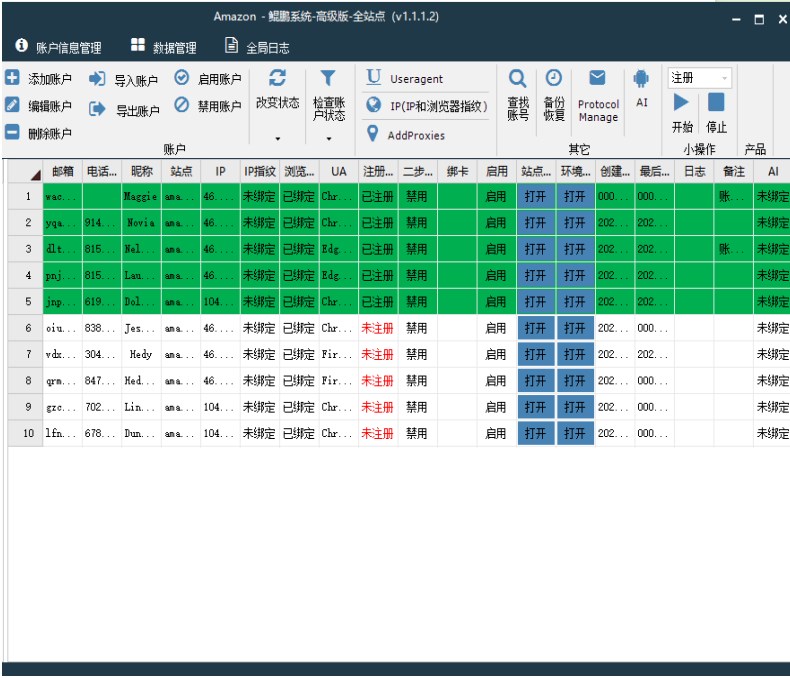This screenshot has width=790, height=678.
Task: Click the 全局日志 document icon
Action: pyautogui.click(x=231, y=45)
